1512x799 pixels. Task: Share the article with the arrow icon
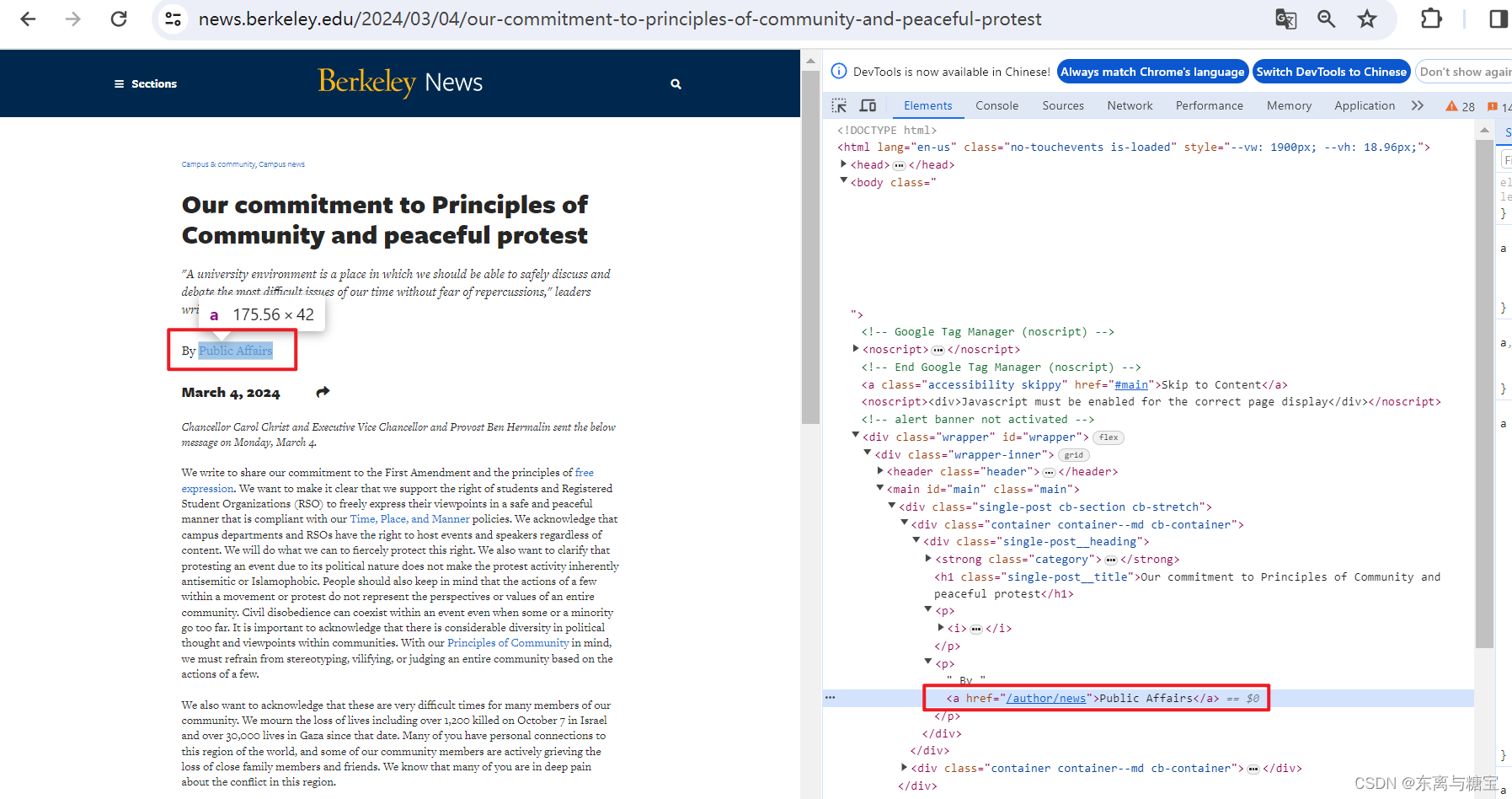point(323,392)
